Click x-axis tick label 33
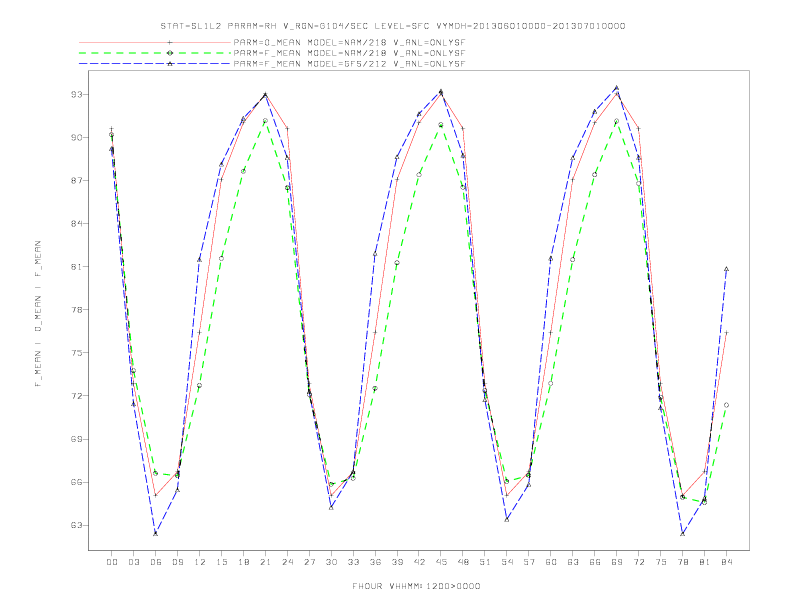792x612 pixels. (353, 562)
